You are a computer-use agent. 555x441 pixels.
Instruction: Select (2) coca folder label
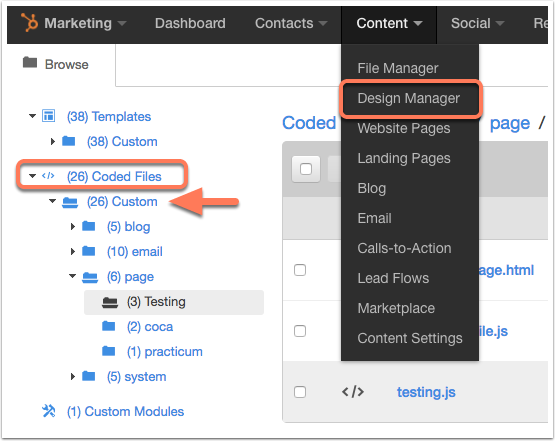tap(150, 327)
